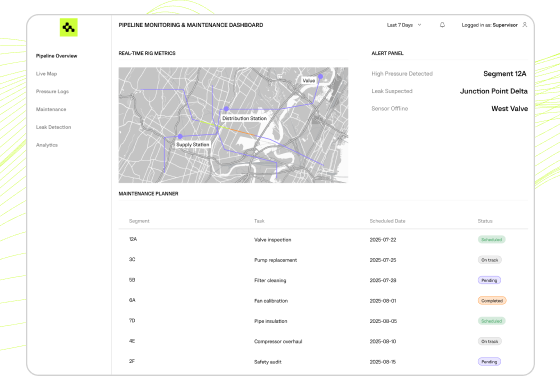This screenshot has width=560, height=390.
Task: Click the Pipe insulation task
Action: (x=271, y=321)
